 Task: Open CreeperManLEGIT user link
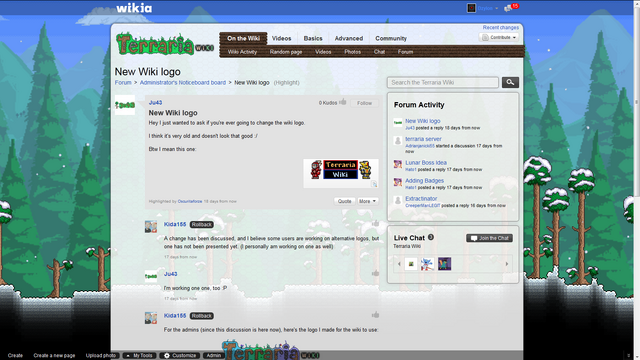click(x=422, y=205)
